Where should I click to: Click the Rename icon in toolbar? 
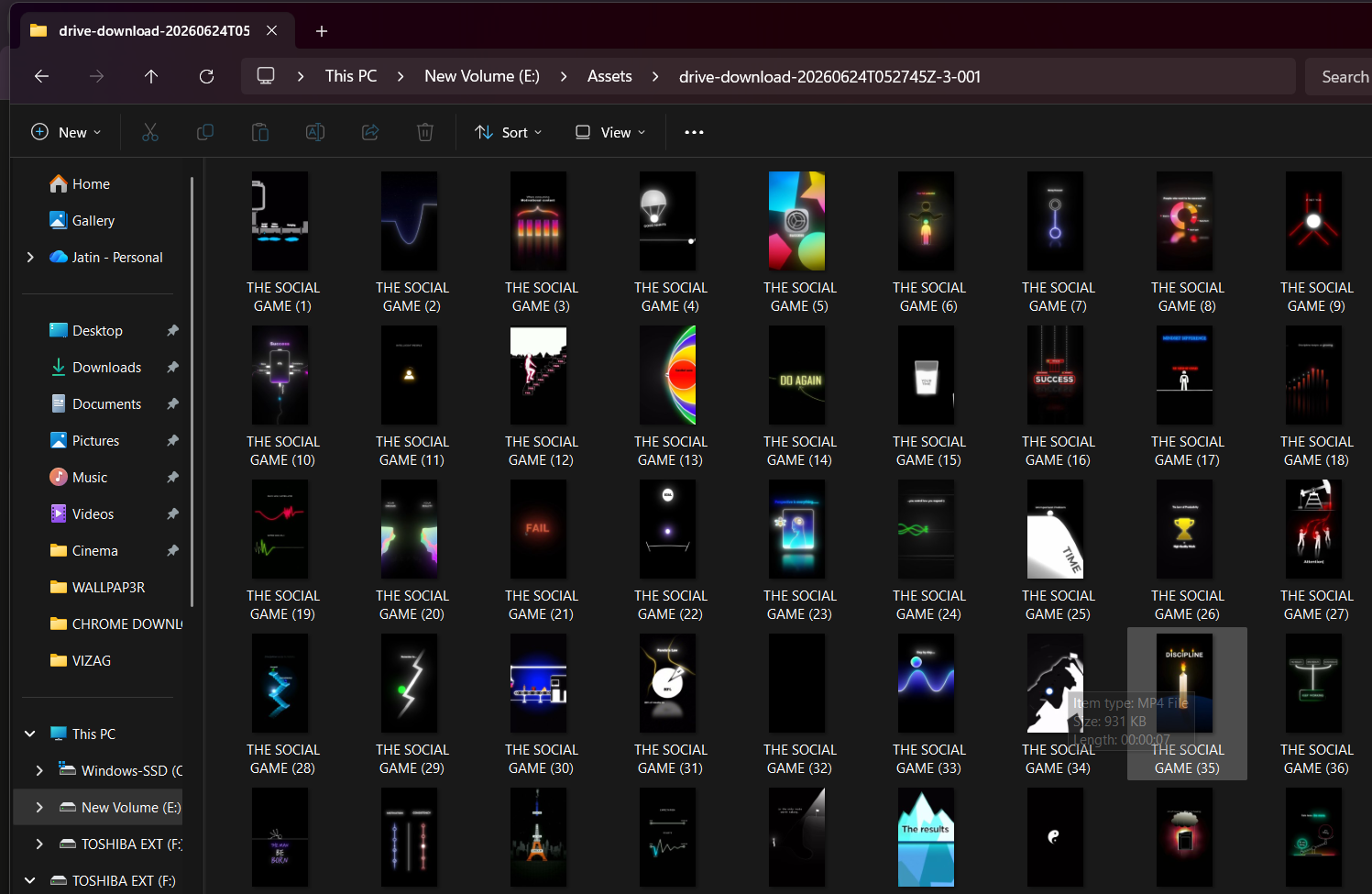315,132
